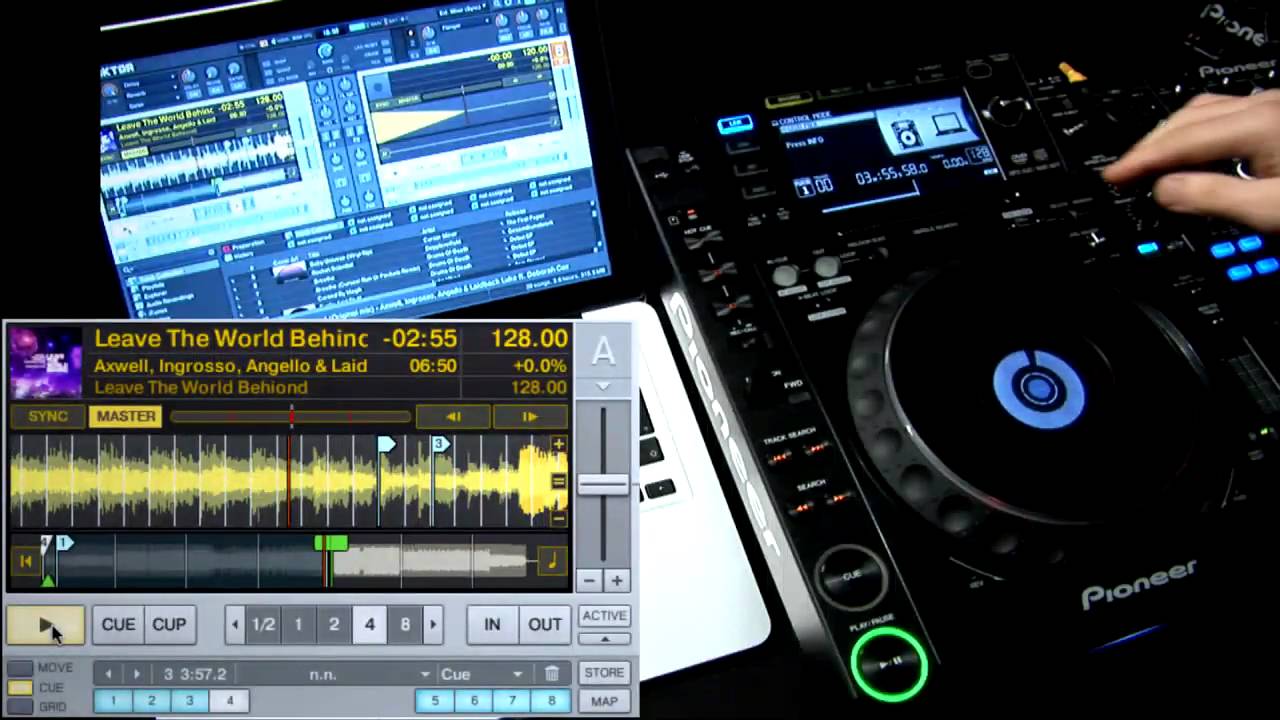Click remaining time -02:55
The image size is (1280, 720).
point(419,338)
